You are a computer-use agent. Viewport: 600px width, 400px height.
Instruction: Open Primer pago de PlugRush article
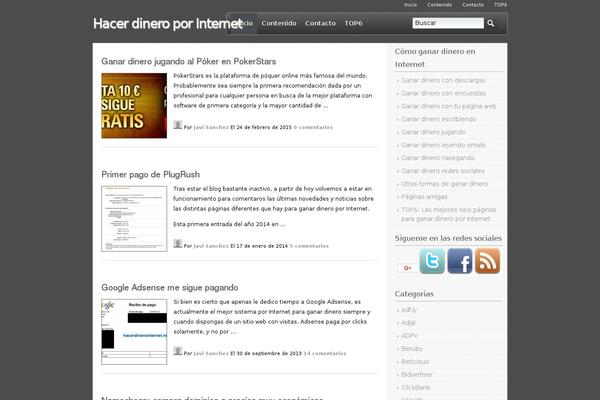pyautogui.click(x=150, y=174)
